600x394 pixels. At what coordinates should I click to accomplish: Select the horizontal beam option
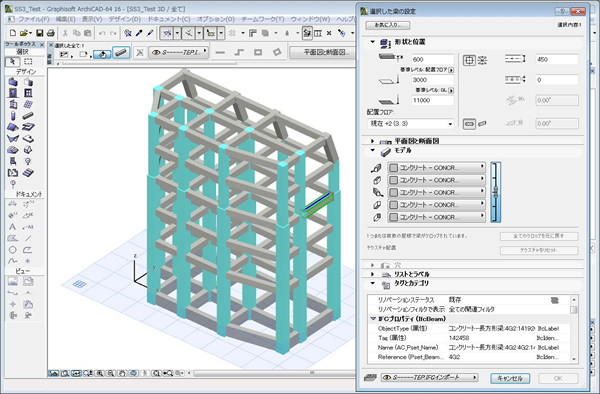[x=470, y=124]
